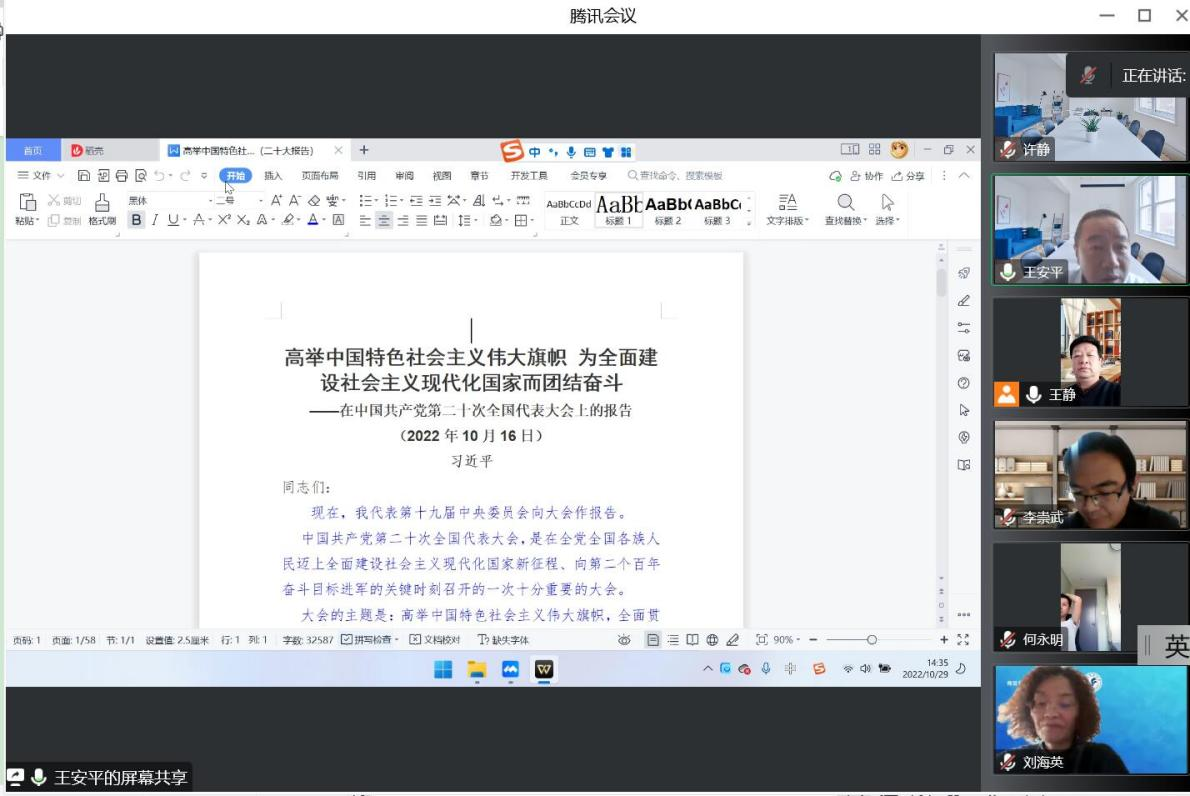1190x796 pixels.
Task: Toggle the 拼写检查 spell check checkbox
Action: 347,640
